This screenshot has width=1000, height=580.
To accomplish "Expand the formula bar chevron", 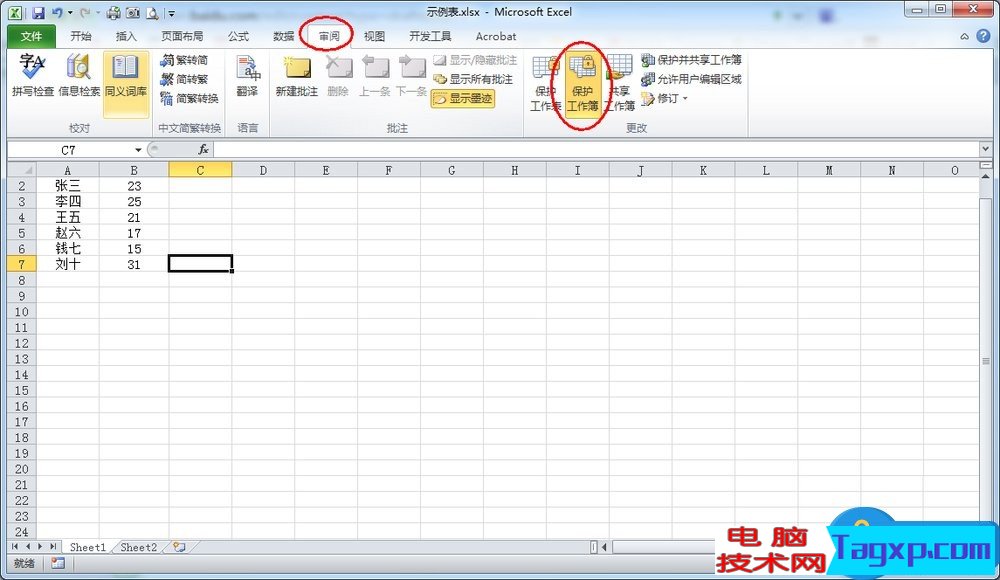I will pos(985,149).
